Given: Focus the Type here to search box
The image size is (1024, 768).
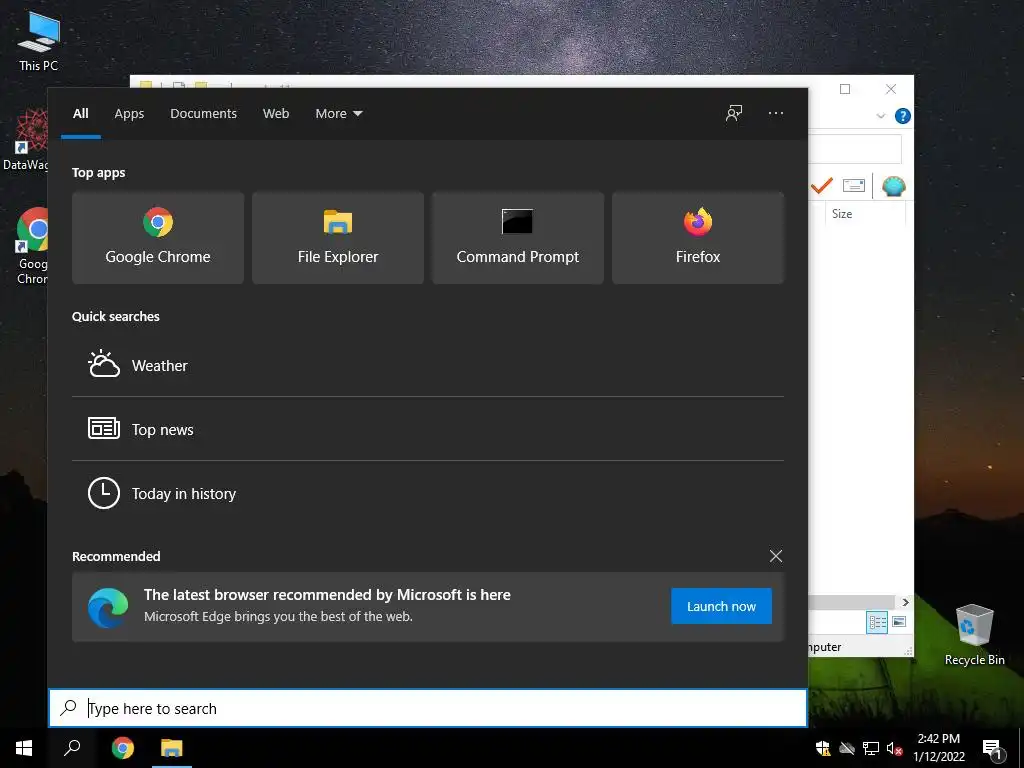Looking at the screenshot, I should pos(428,708).
